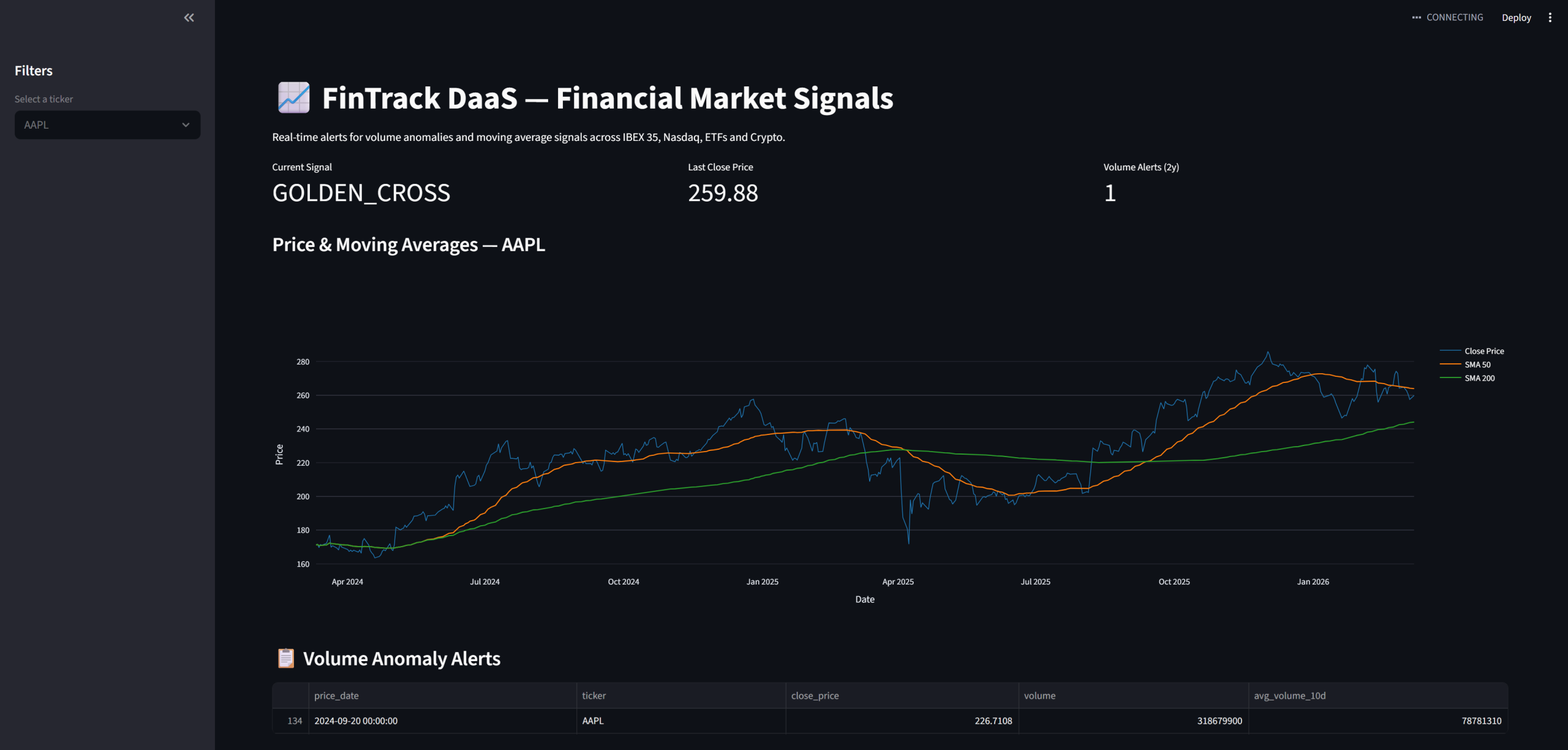Click the clipboard icon beside Volume Anomaly Alerts
Image resolution: width=1568 pixels, height=750 pixels.
285,658
